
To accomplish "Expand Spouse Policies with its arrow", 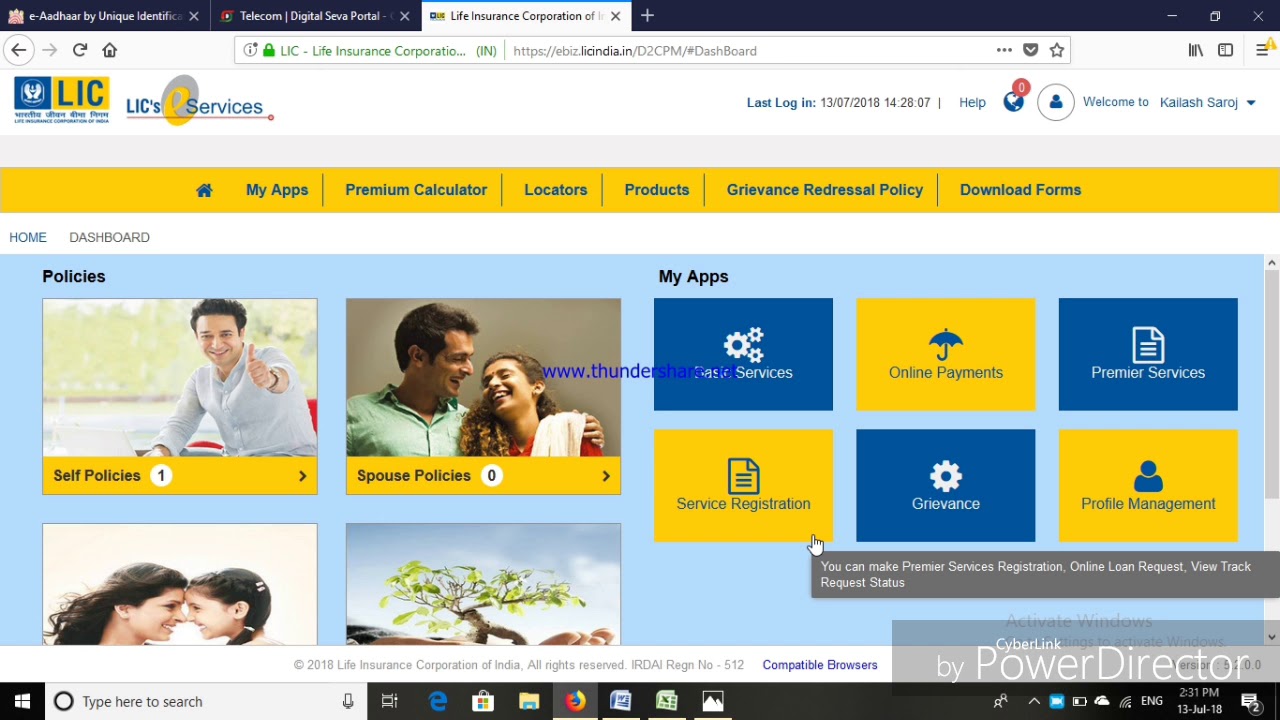I will tap(606, 476).
